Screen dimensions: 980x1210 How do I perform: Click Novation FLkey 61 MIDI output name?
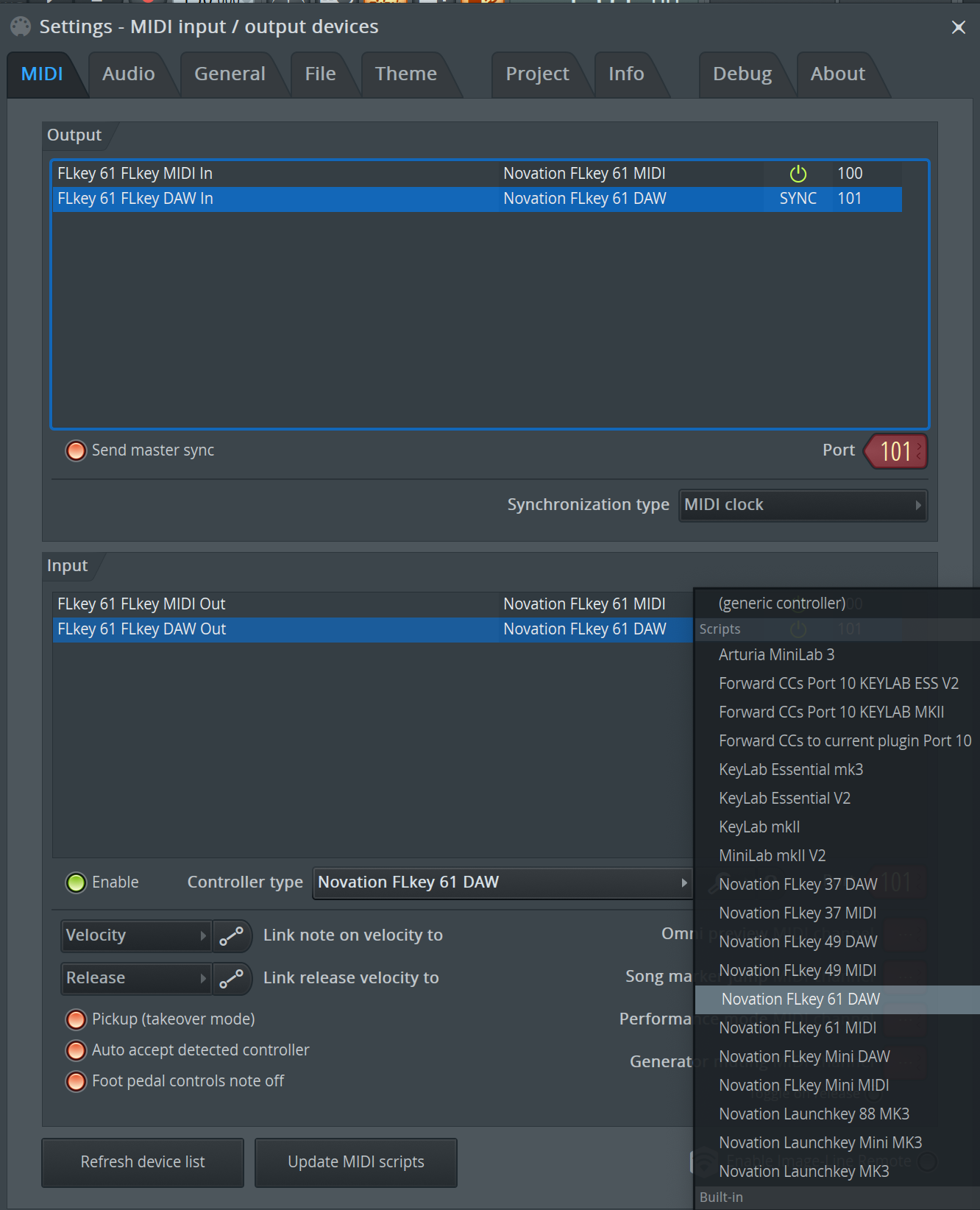coord(584,174)
